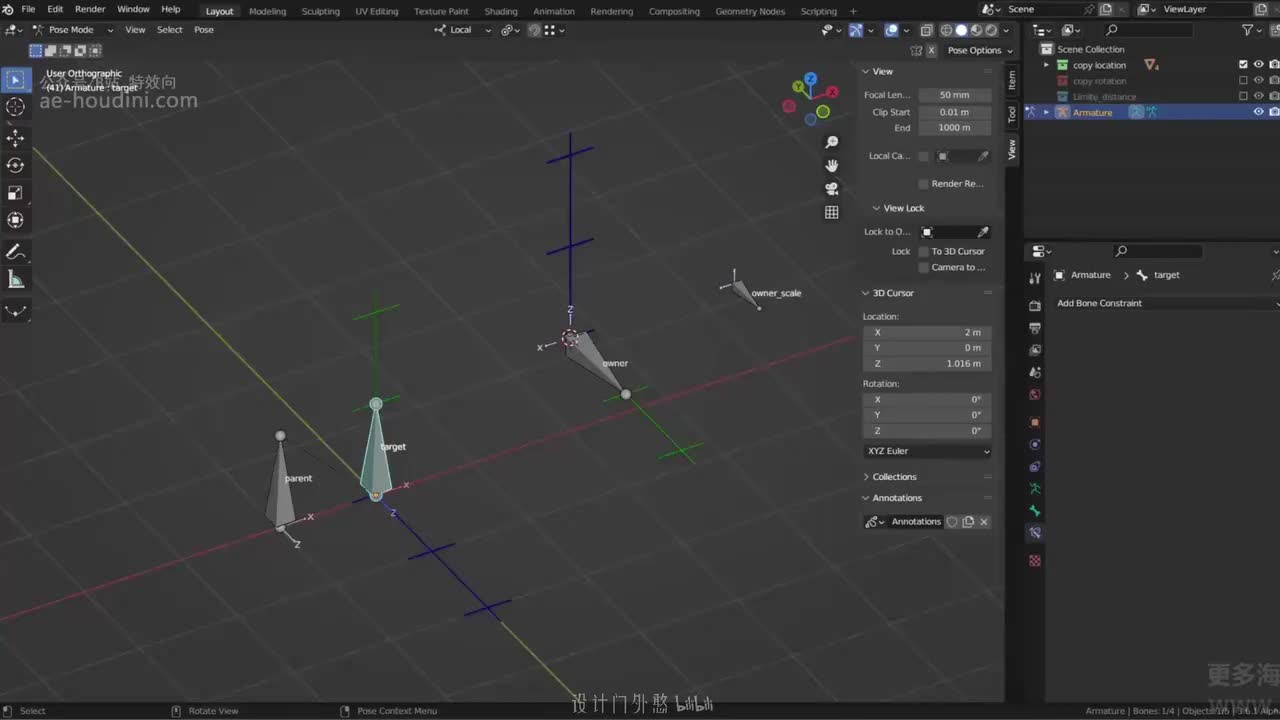
Task: Open the Texture properties tab
Action: 1035,561
